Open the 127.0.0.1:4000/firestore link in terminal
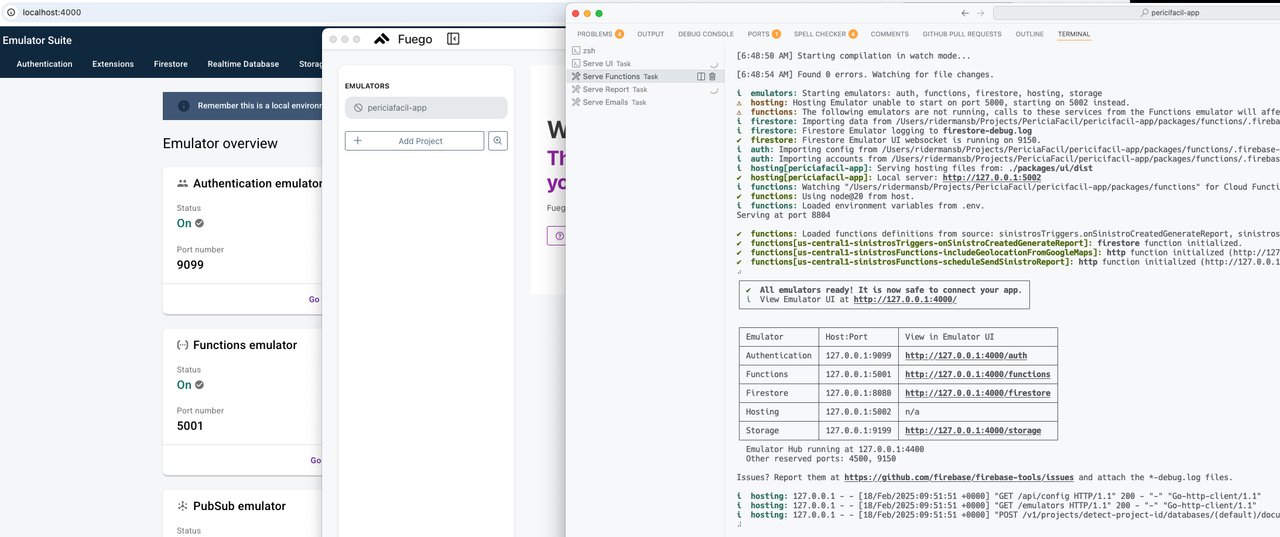Image resolution: width=1280 pixels, height=537 pixels. (x=978, y=393)
